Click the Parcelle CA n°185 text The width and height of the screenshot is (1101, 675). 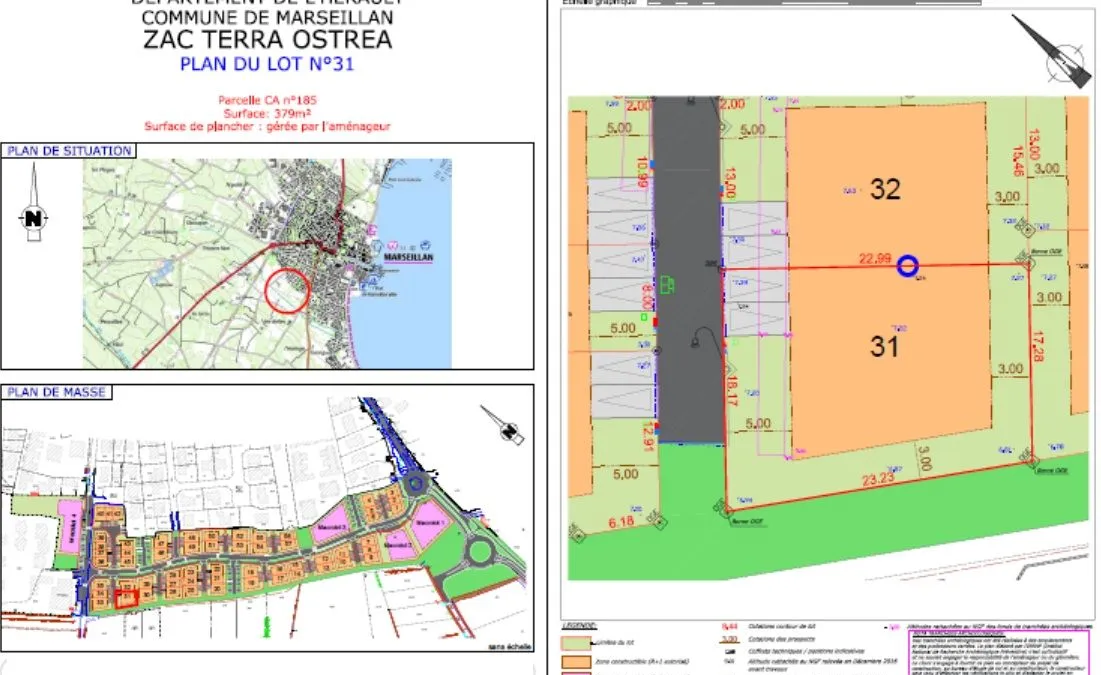pyautogui.click(x=267, y=100)
